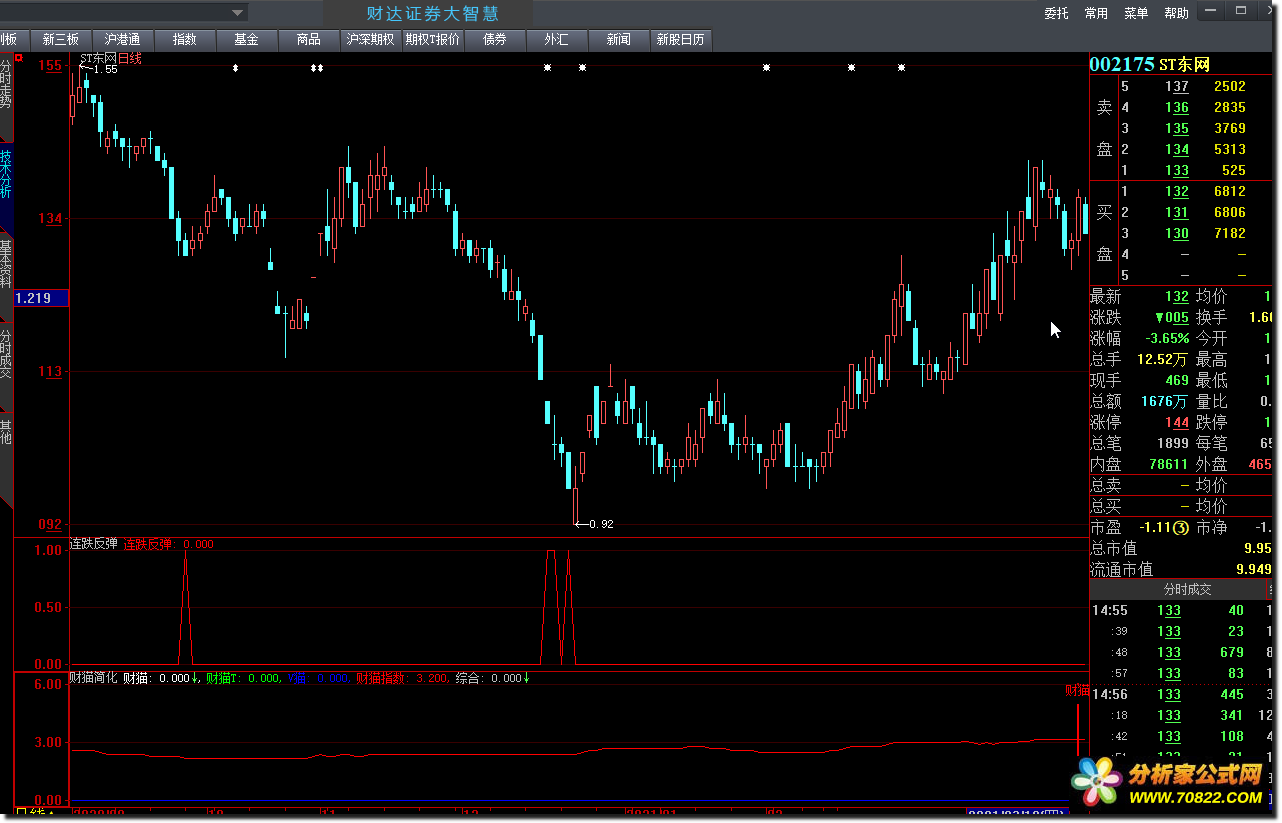Open the 指数 index tab
1282x823 pixels.
click(x=184, y=40)
